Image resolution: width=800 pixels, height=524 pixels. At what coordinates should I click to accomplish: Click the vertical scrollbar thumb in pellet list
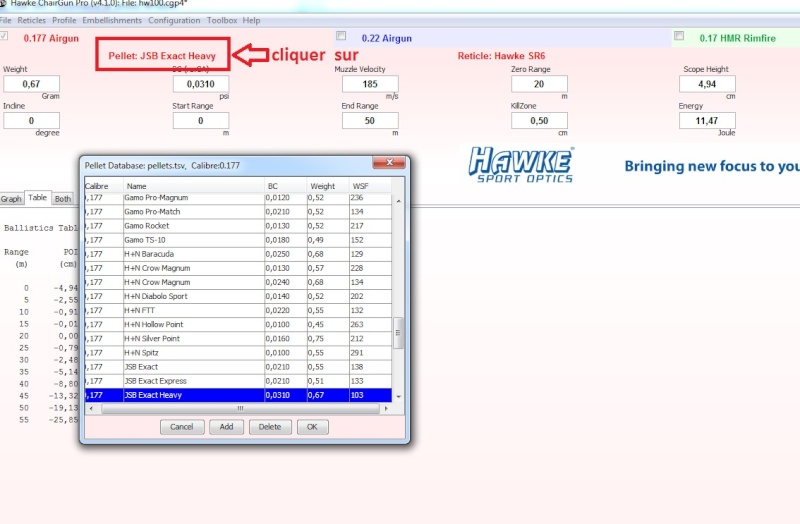(398, 333)
